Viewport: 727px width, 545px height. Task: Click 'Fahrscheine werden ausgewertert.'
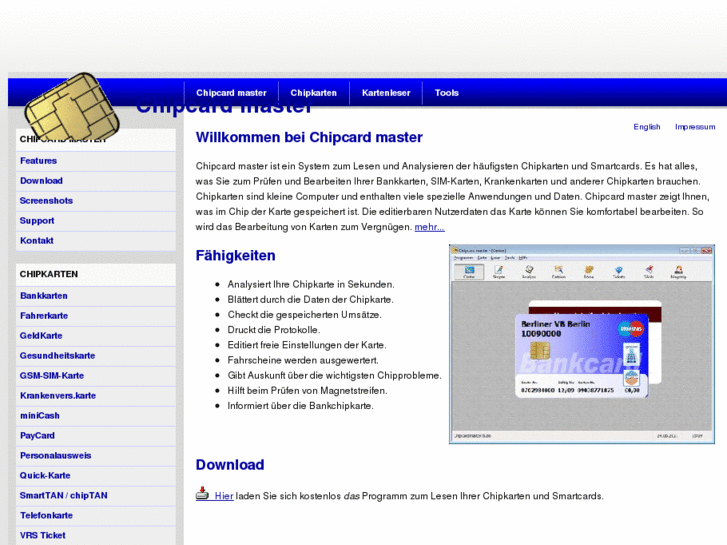click(303, 360)
